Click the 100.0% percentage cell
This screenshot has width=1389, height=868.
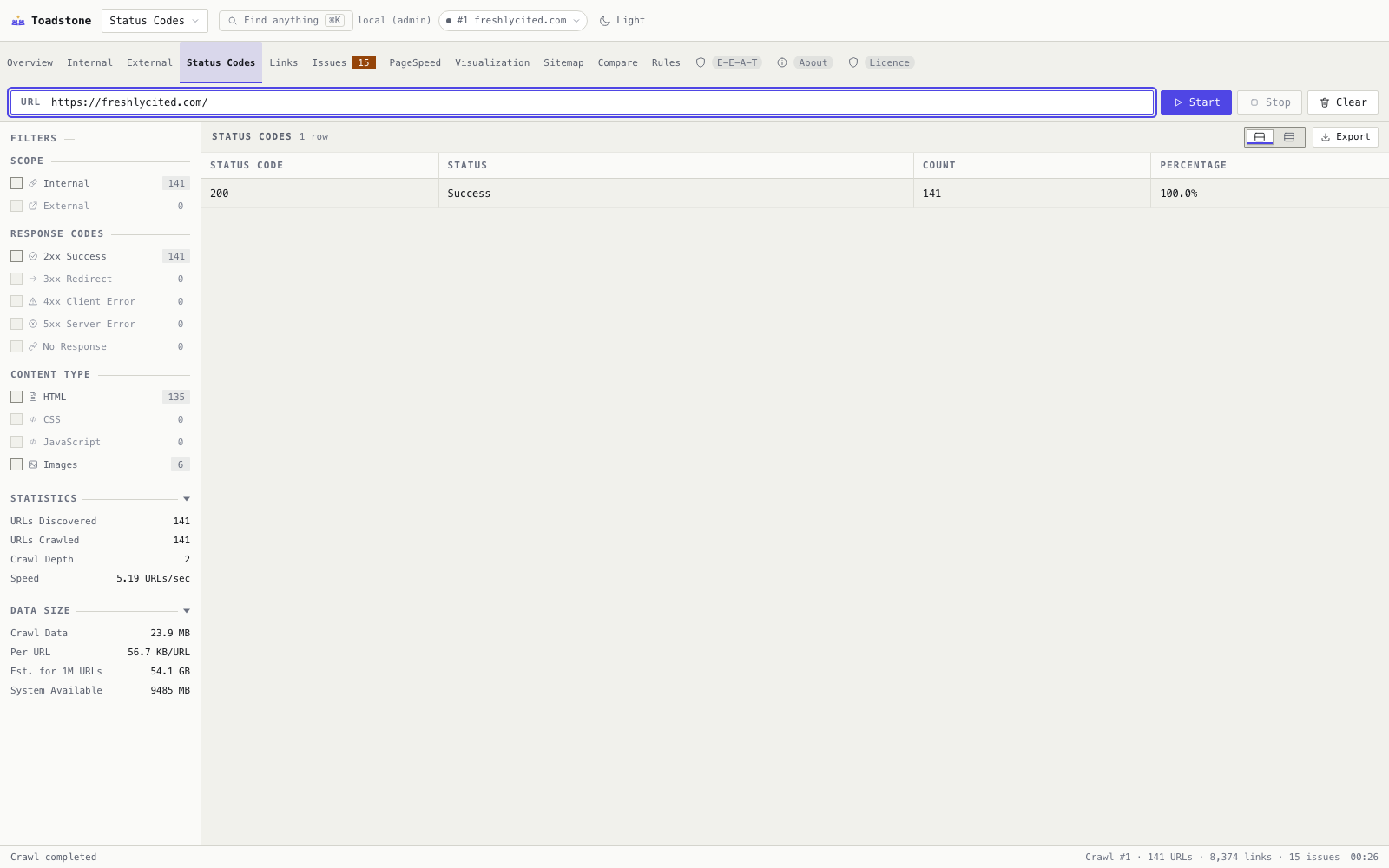[x=1270, y=194]
